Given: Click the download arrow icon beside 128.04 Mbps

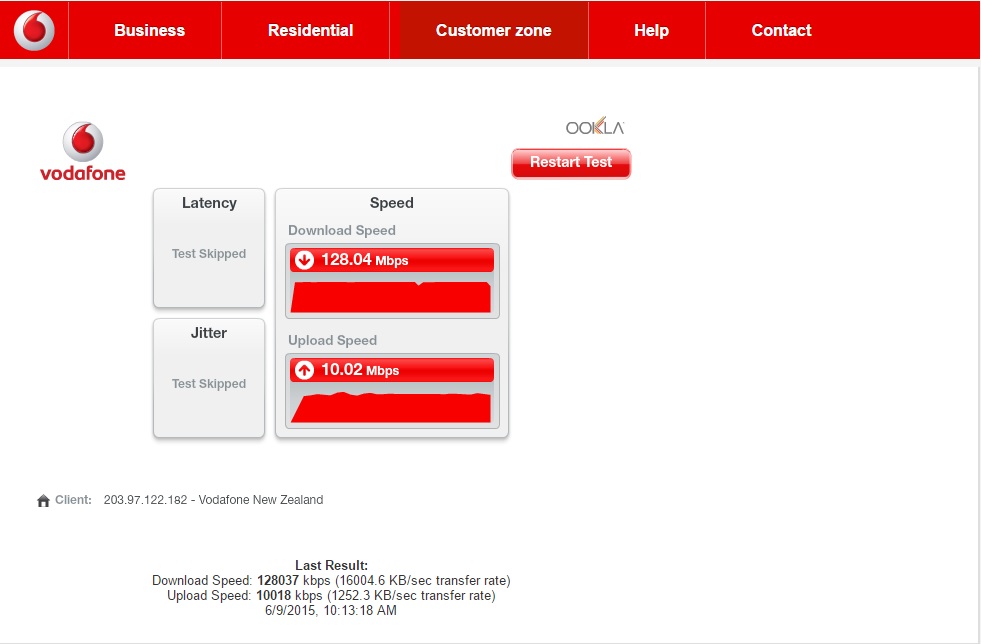Looking at the screenshot, I should point(305,260).
